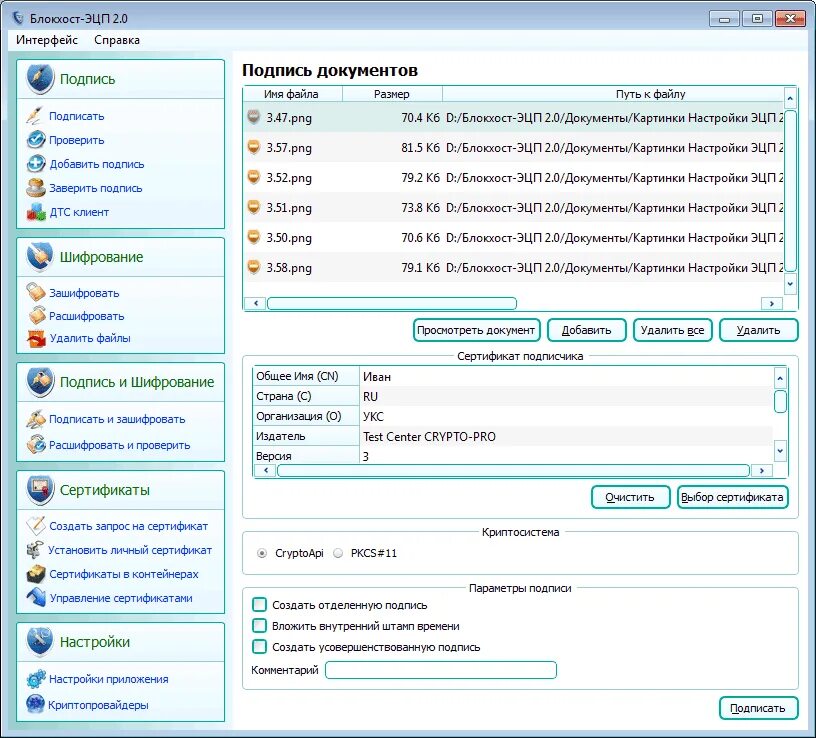Click the Создать запрос на сертификат icon
Viewport: 816px width, 738px height.
[x=36, y=526]
